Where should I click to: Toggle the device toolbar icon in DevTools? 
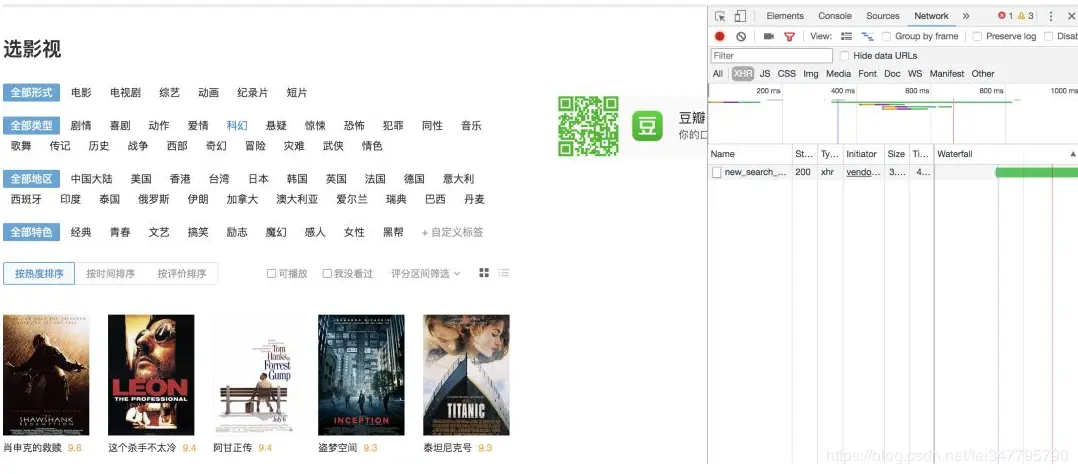tap(740, 16)
